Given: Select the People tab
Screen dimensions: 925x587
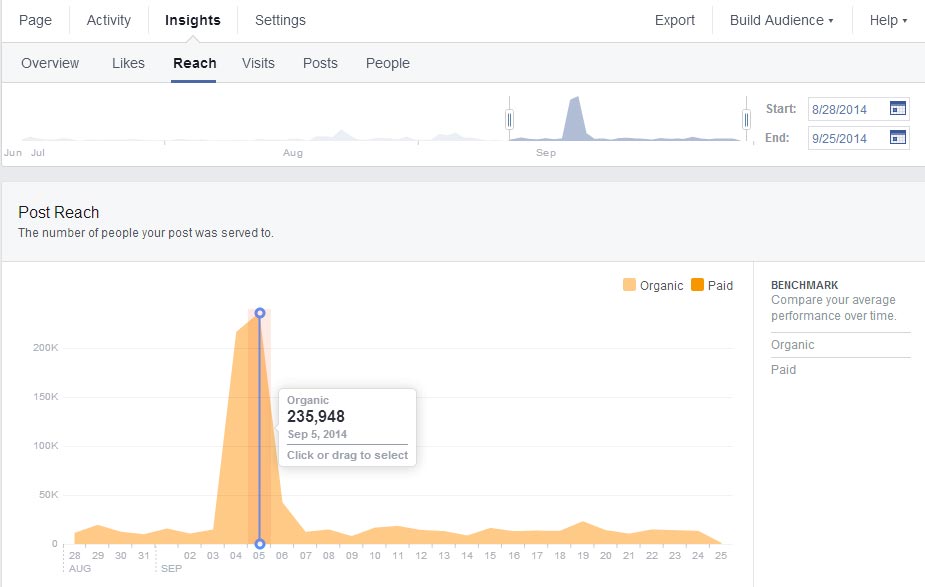Looking at the screenshot, I should pos(388,63).
